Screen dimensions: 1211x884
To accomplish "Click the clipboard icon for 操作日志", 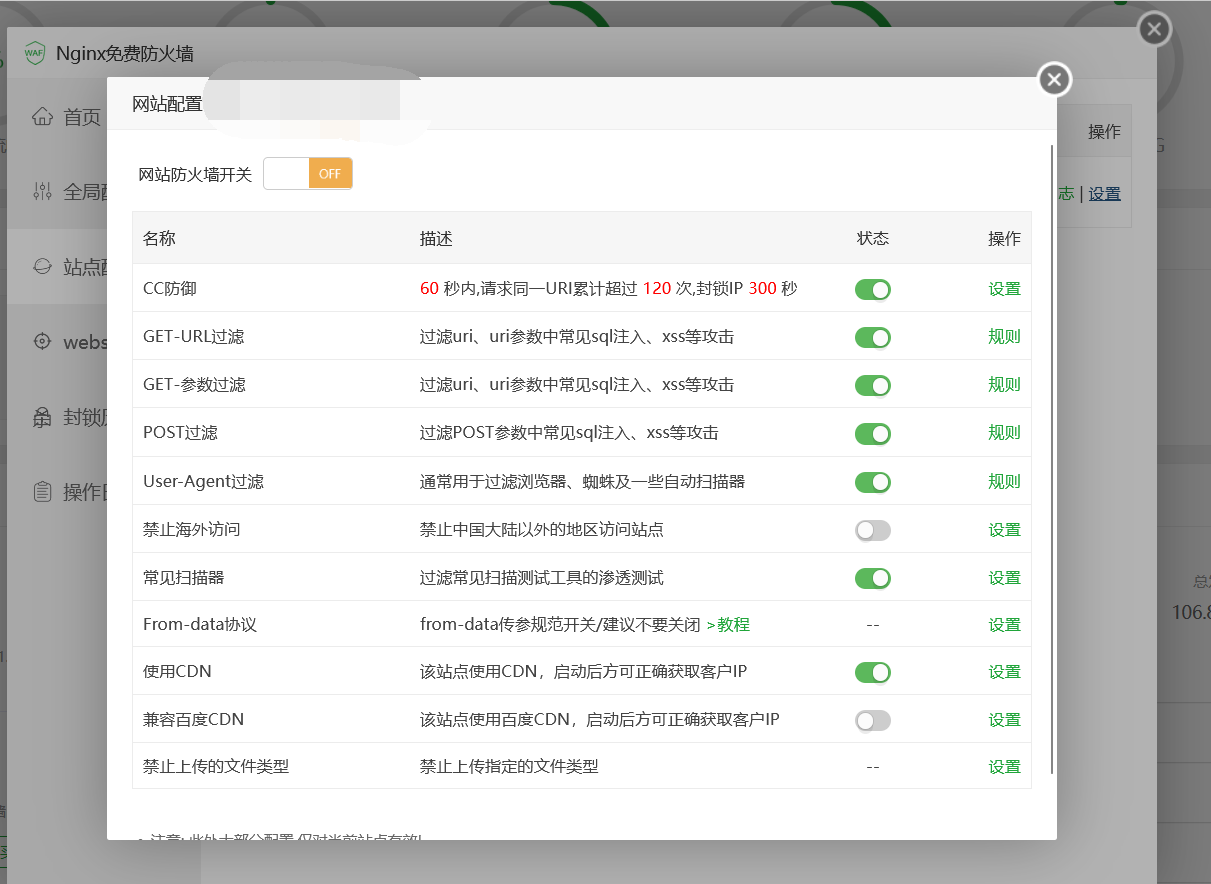I will click(42, 492).
